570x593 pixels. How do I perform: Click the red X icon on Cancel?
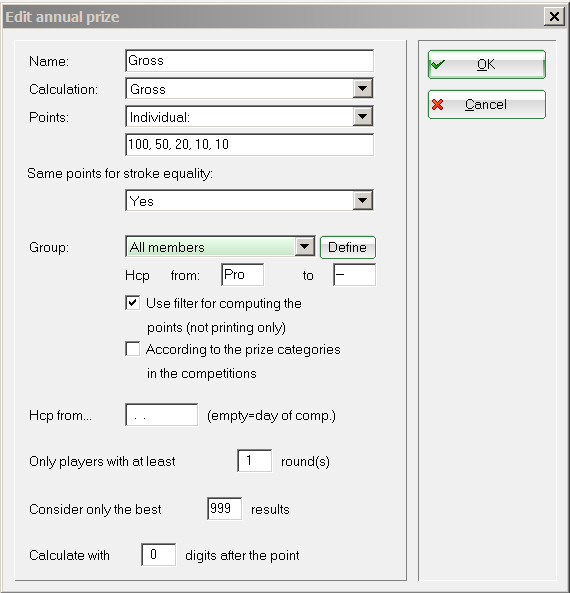[438, 104]
